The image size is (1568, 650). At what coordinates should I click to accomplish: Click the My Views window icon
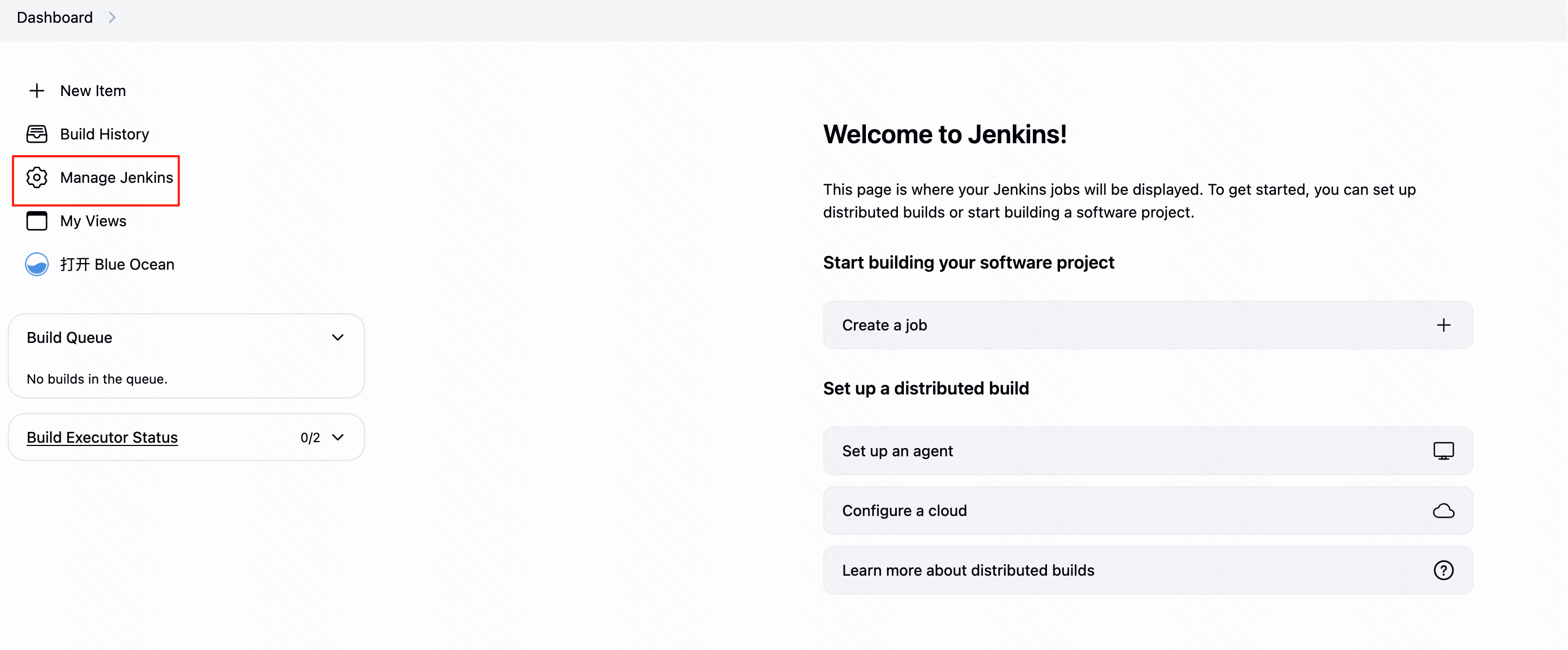tap(36, 220)
